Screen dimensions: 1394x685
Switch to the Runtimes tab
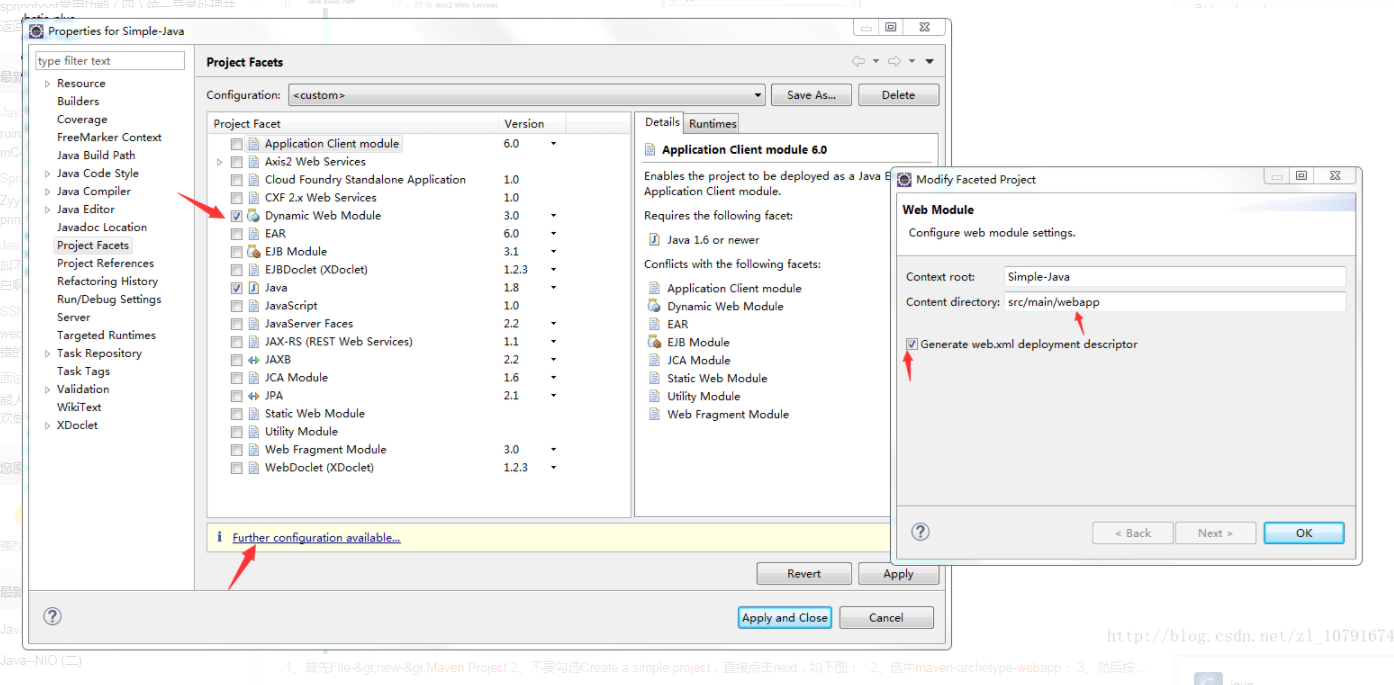(x=712, y=123)
